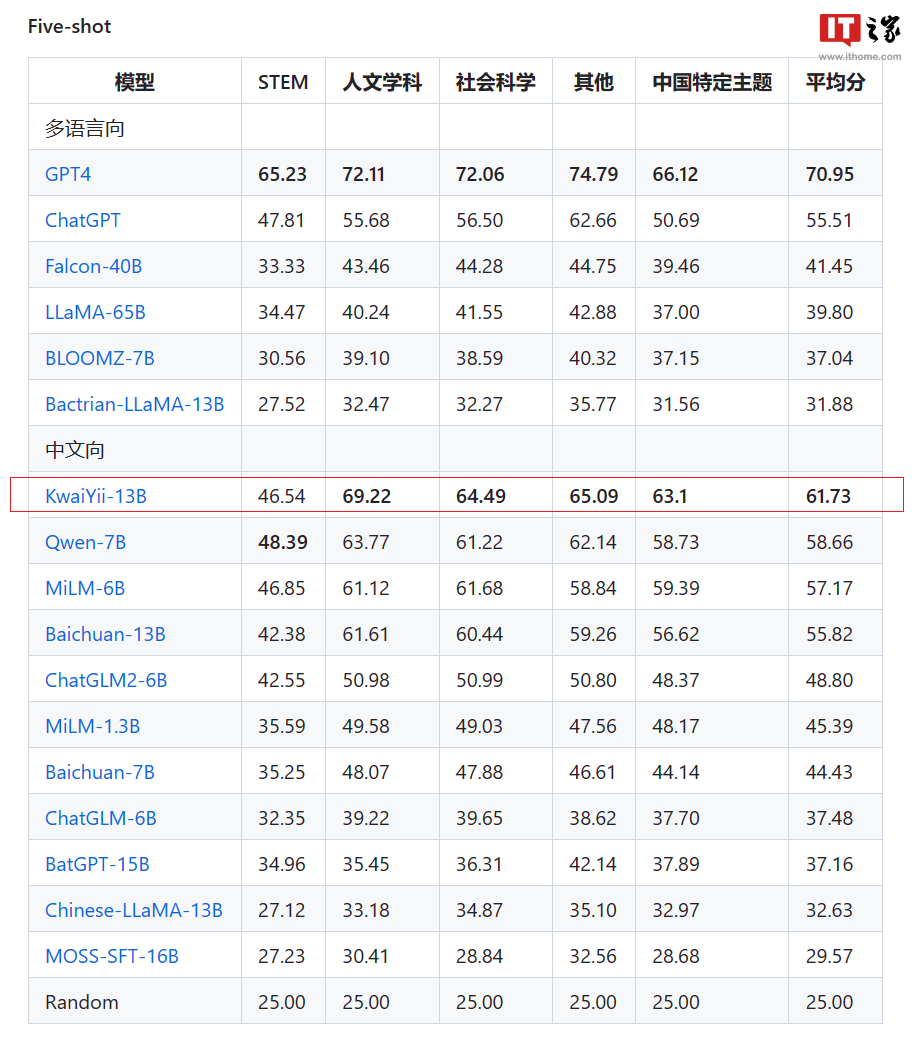Open the BatGPT-15B link
This screenshot has height=1043, width=915.
click(x=90, y=863)
